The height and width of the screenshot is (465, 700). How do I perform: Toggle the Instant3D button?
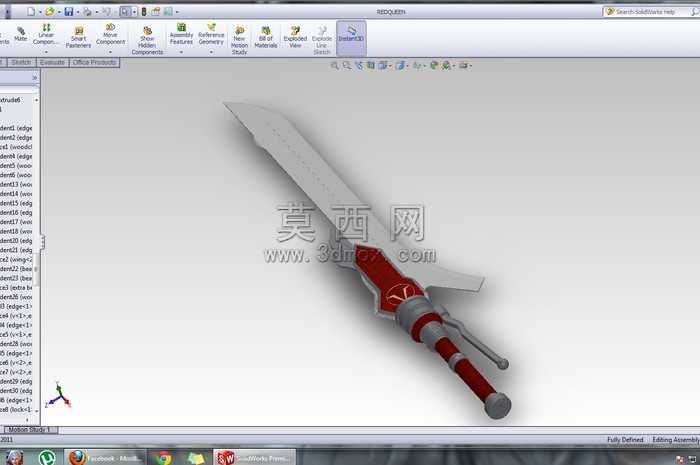pyautogui.click(x=351, y=37)
